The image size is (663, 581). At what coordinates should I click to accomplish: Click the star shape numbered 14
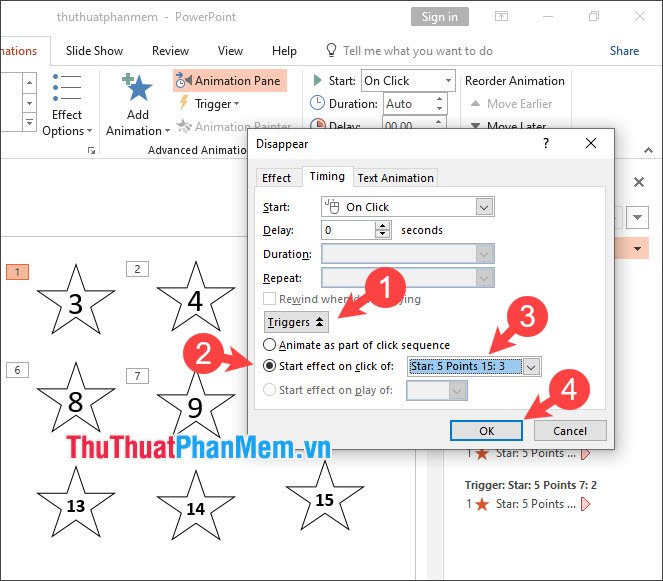click(x=195, y=506)
